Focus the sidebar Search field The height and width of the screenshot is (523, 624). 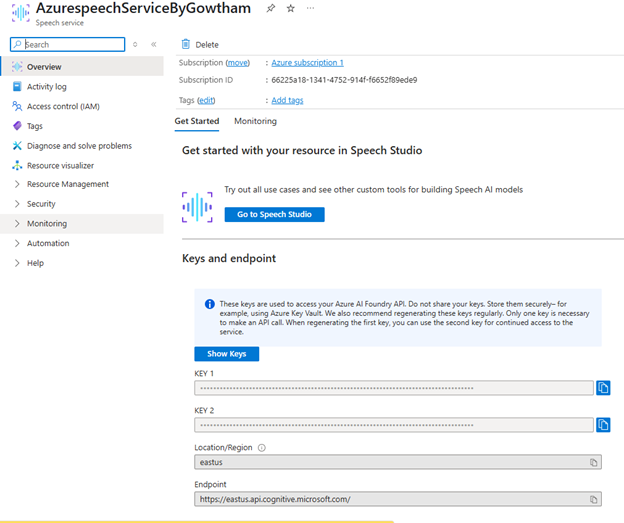[72, 44]
